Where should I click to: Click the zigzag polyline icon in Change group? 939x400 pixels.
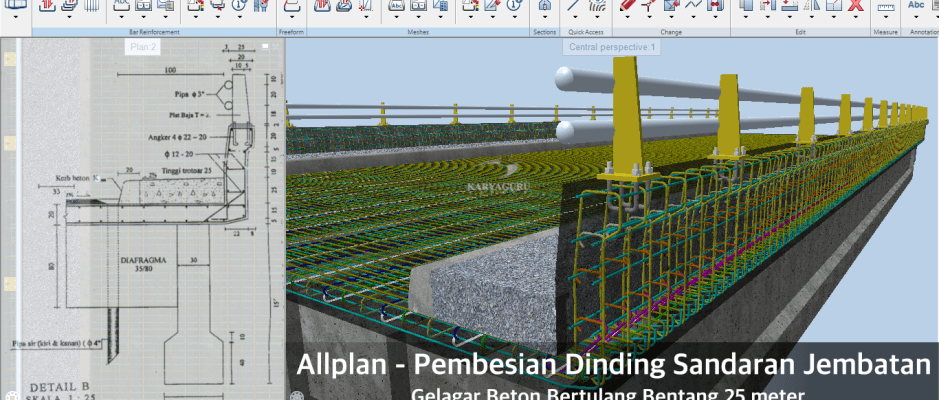click(693, 5)
